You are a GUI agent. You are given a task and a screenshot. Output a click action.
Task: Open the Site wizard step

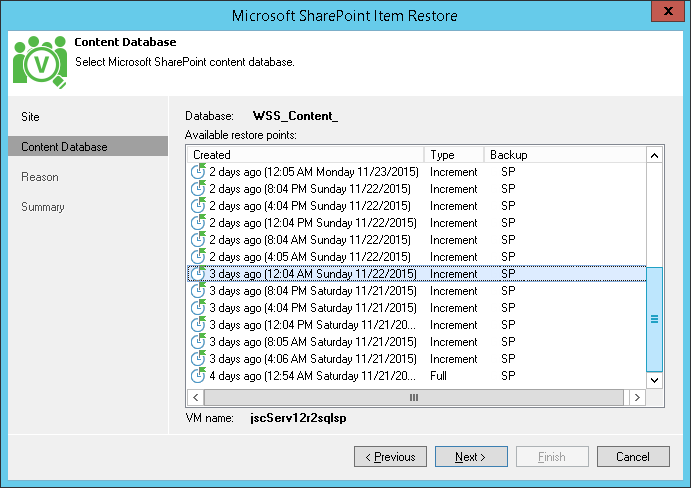(31, 117)
